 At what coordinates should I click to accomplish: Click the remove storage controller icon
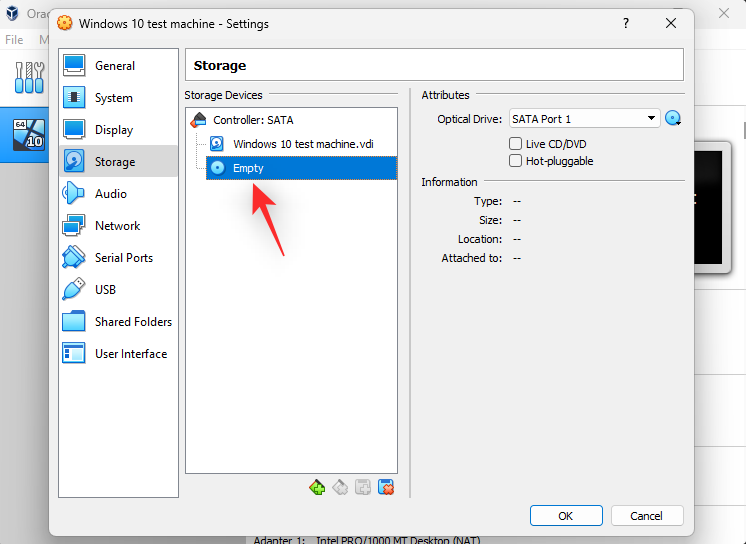(340, 487)
